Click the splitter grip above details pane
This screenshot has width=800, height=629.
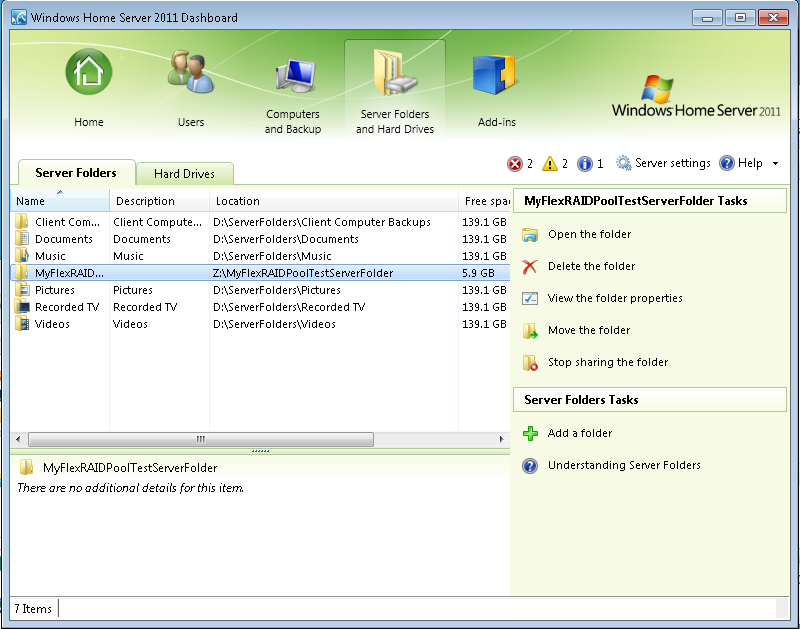pyautogui.click(x=260, y=451)
